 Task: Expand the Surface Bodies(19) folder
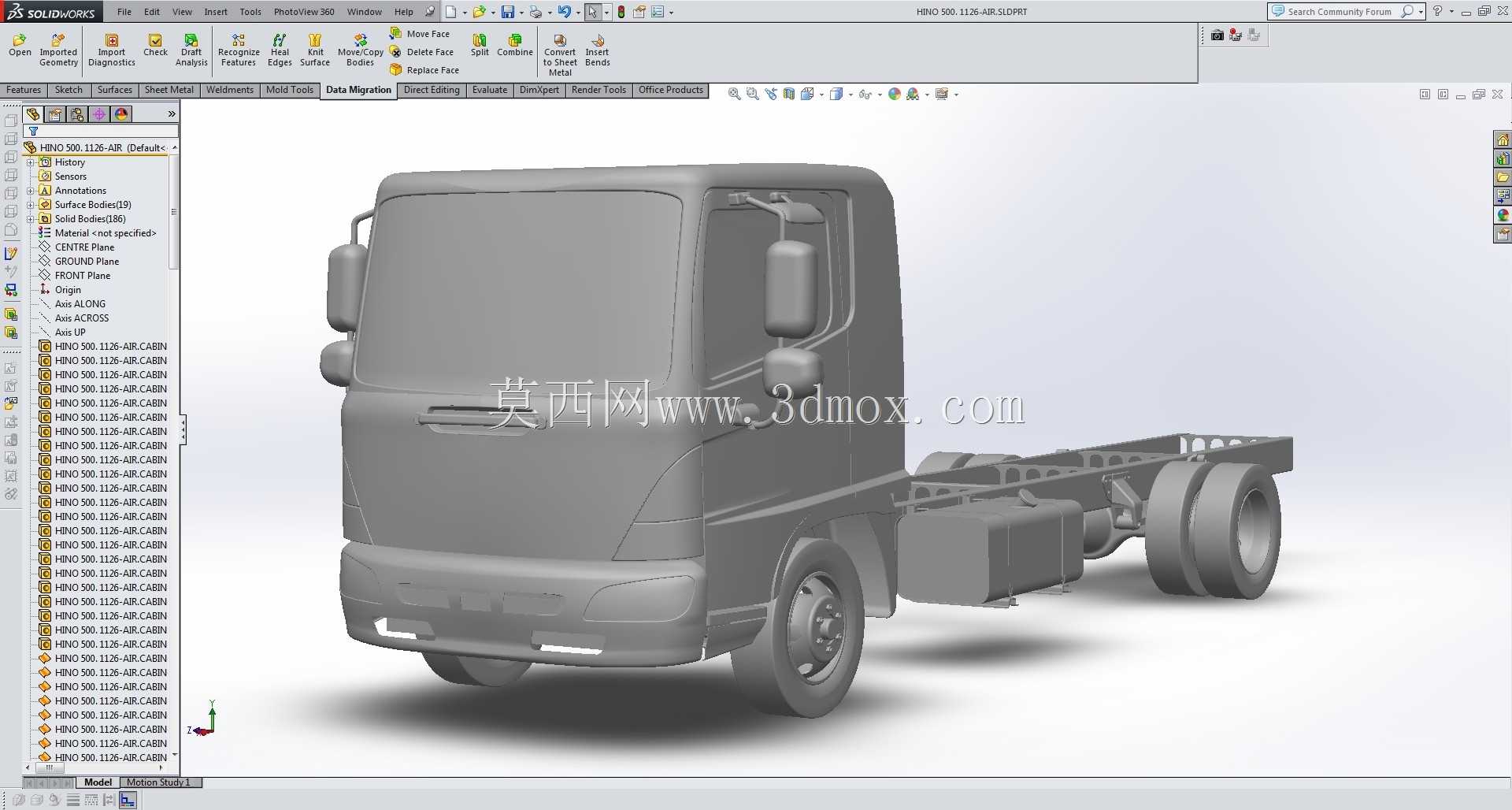(x=30, y=205)
